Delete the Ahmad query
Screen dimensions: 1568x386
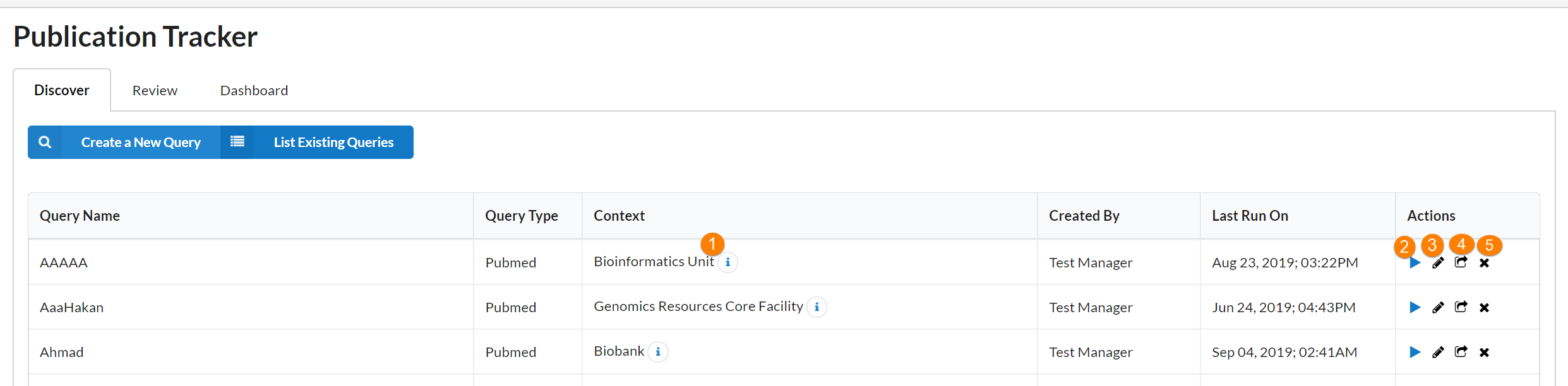tap(1484, 352)
